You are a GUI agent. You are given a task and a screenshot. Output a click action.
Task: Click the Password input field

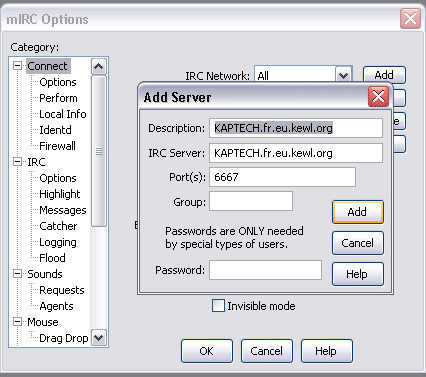[265, 270]
